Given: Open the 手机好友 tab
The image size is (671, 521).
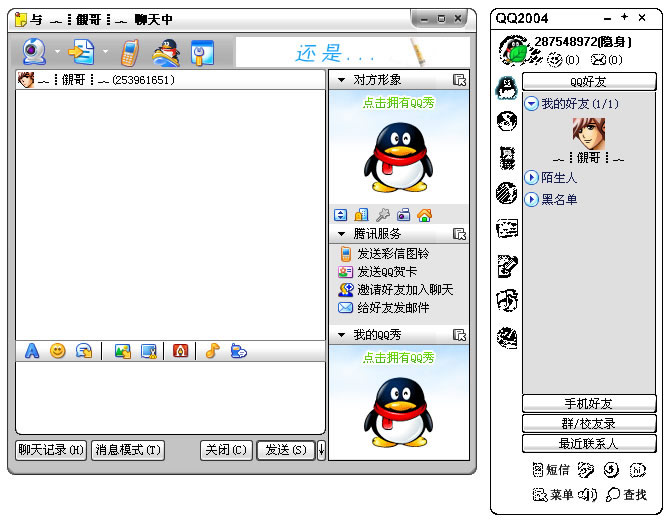Looking at the screenshot, I should click(589, 403).
